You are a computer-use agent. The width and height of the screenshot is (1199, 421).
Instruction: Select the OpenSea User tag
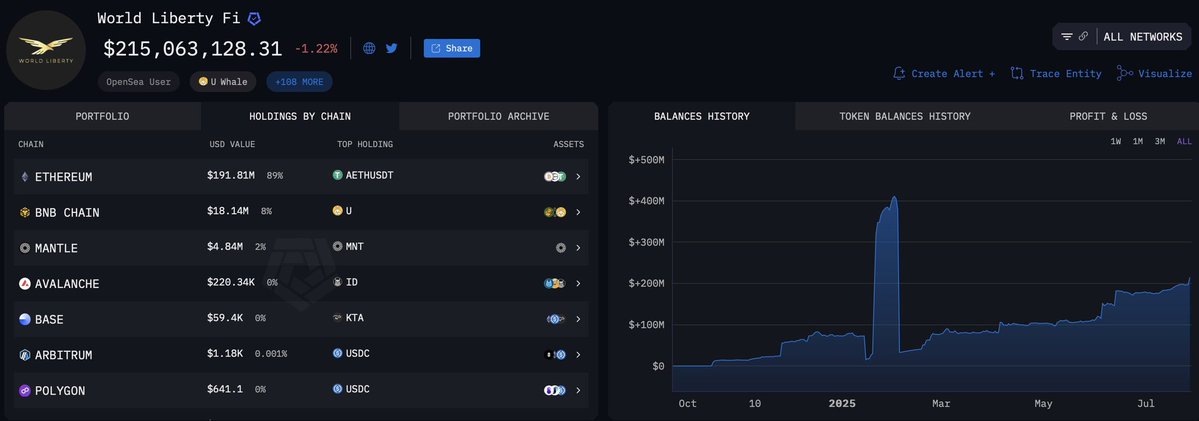pos(138,82)
